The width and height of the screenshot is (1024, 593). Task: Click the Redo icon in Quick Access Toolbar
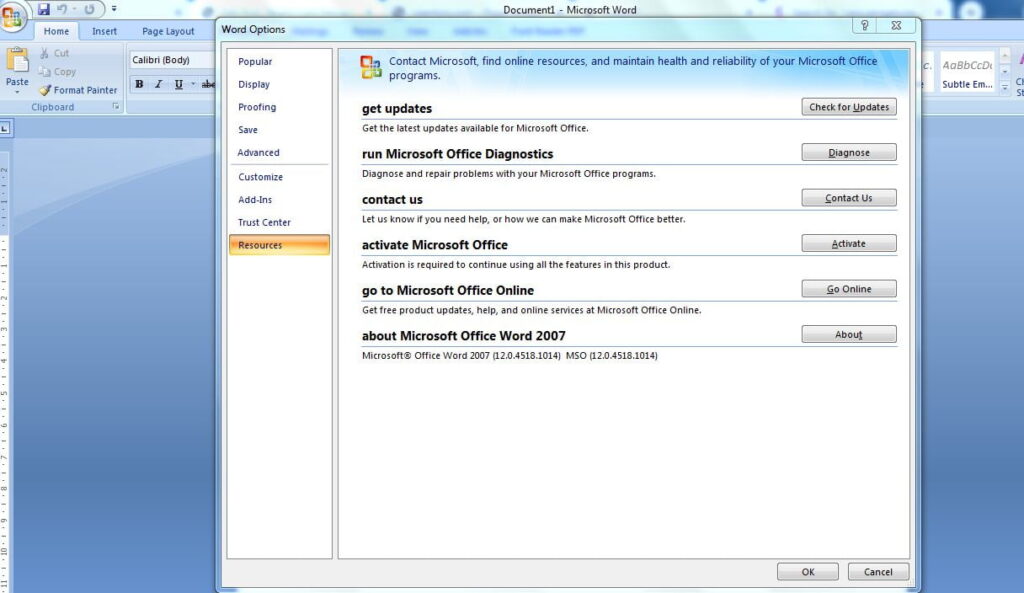click(89, 9)
